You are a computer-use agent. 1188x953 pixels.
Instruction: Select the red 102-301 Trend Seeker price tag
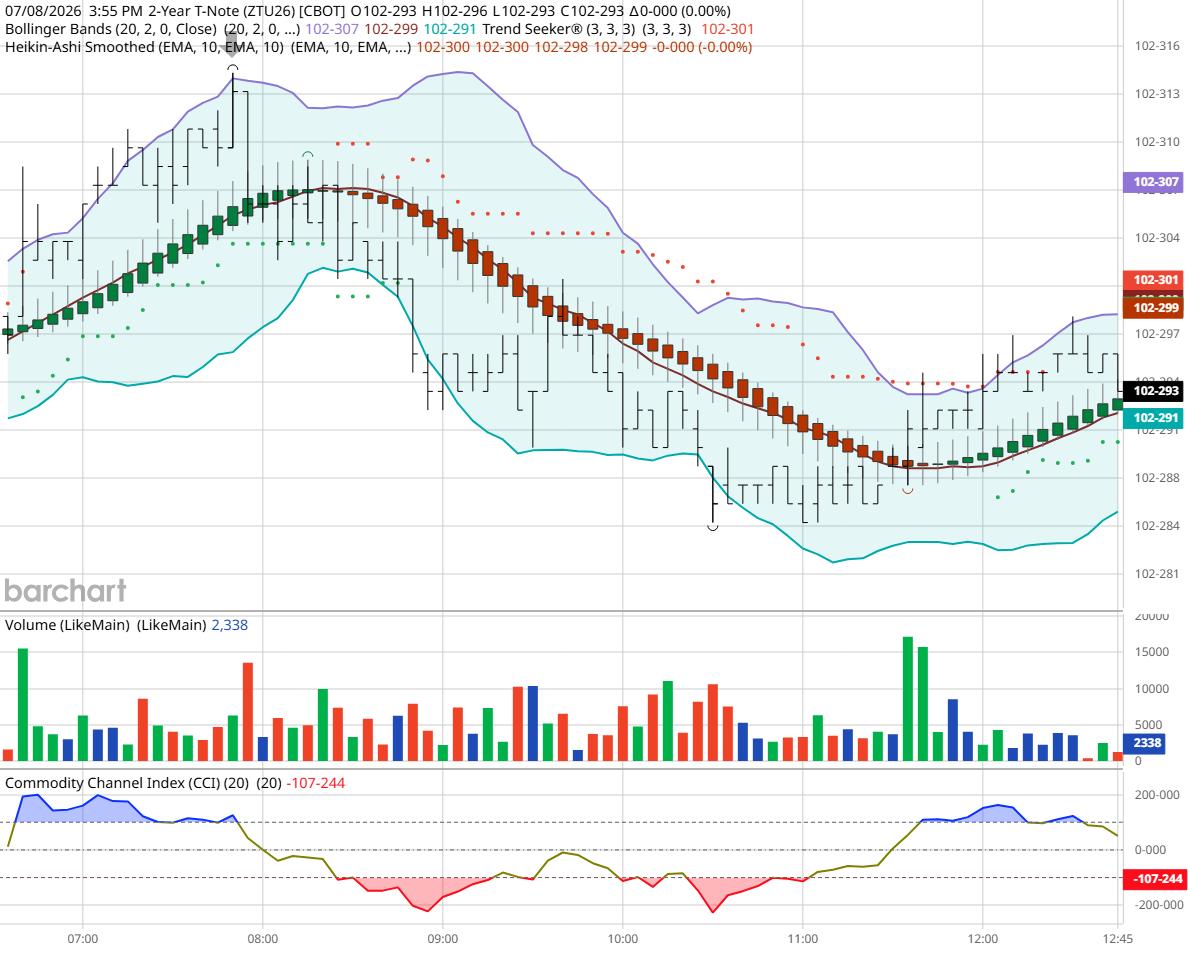click(1152, 280)
